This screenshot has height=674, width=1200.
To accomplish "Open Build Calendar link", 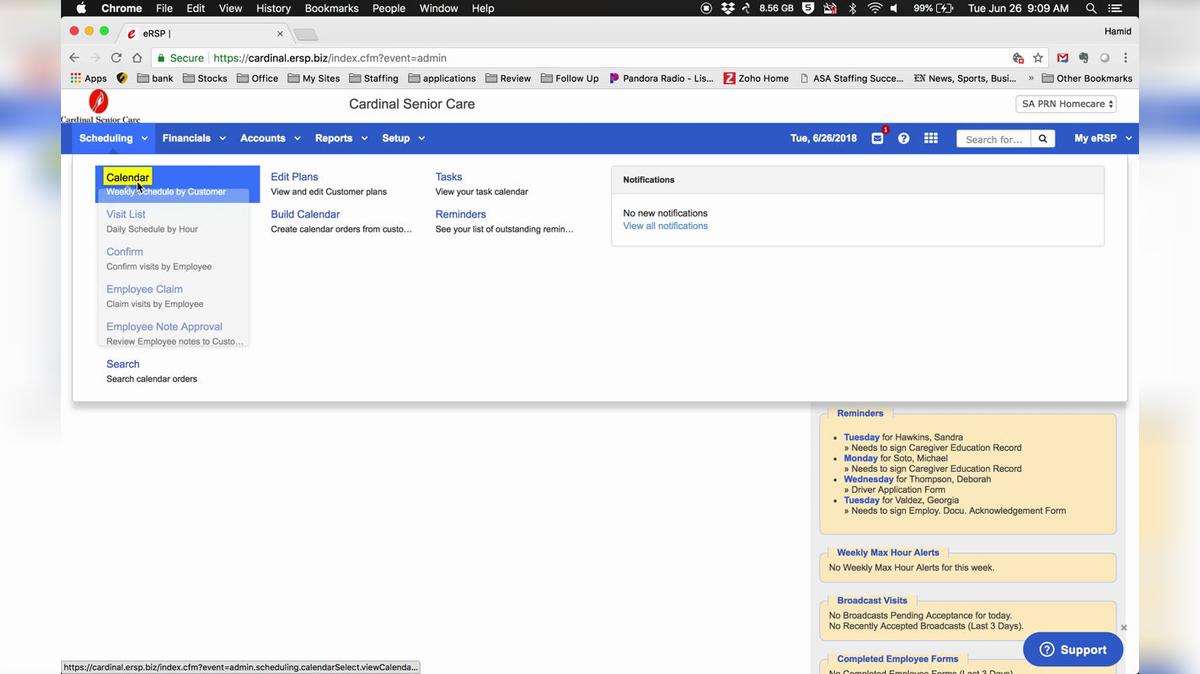I will [x=305, y=214].
